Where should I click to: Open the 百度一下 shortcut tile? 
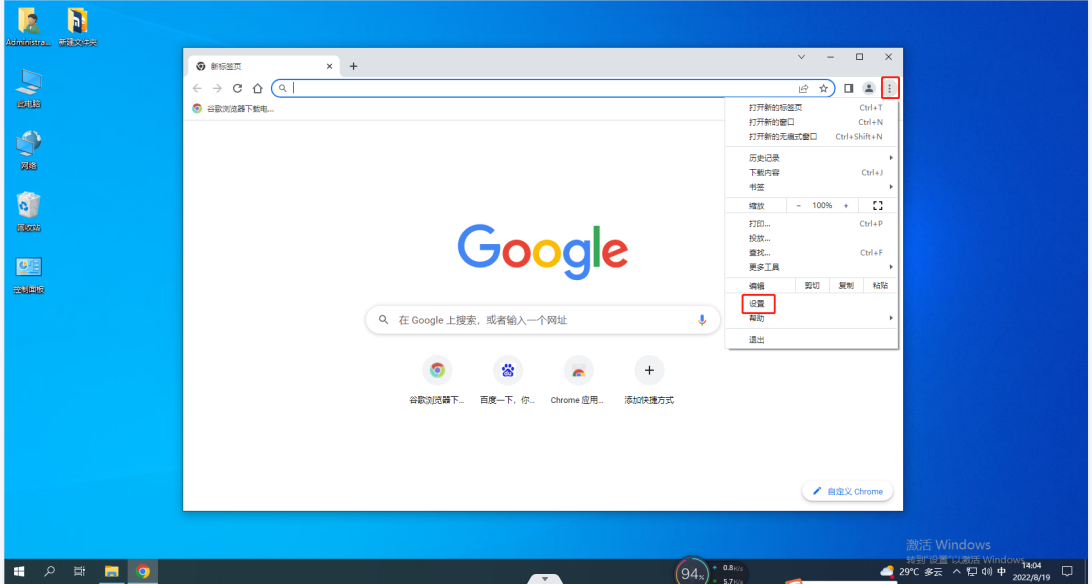(x=508, y=379)
